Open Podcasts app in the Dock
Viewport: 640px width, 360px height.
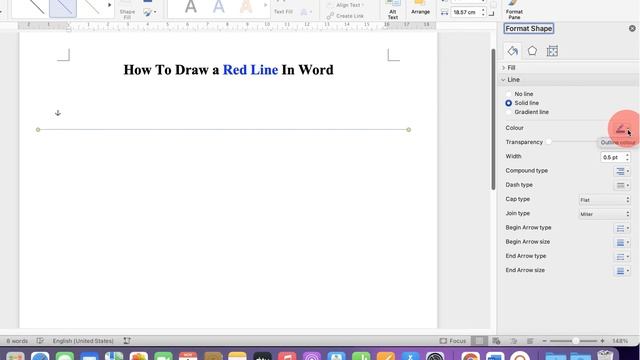312,356
